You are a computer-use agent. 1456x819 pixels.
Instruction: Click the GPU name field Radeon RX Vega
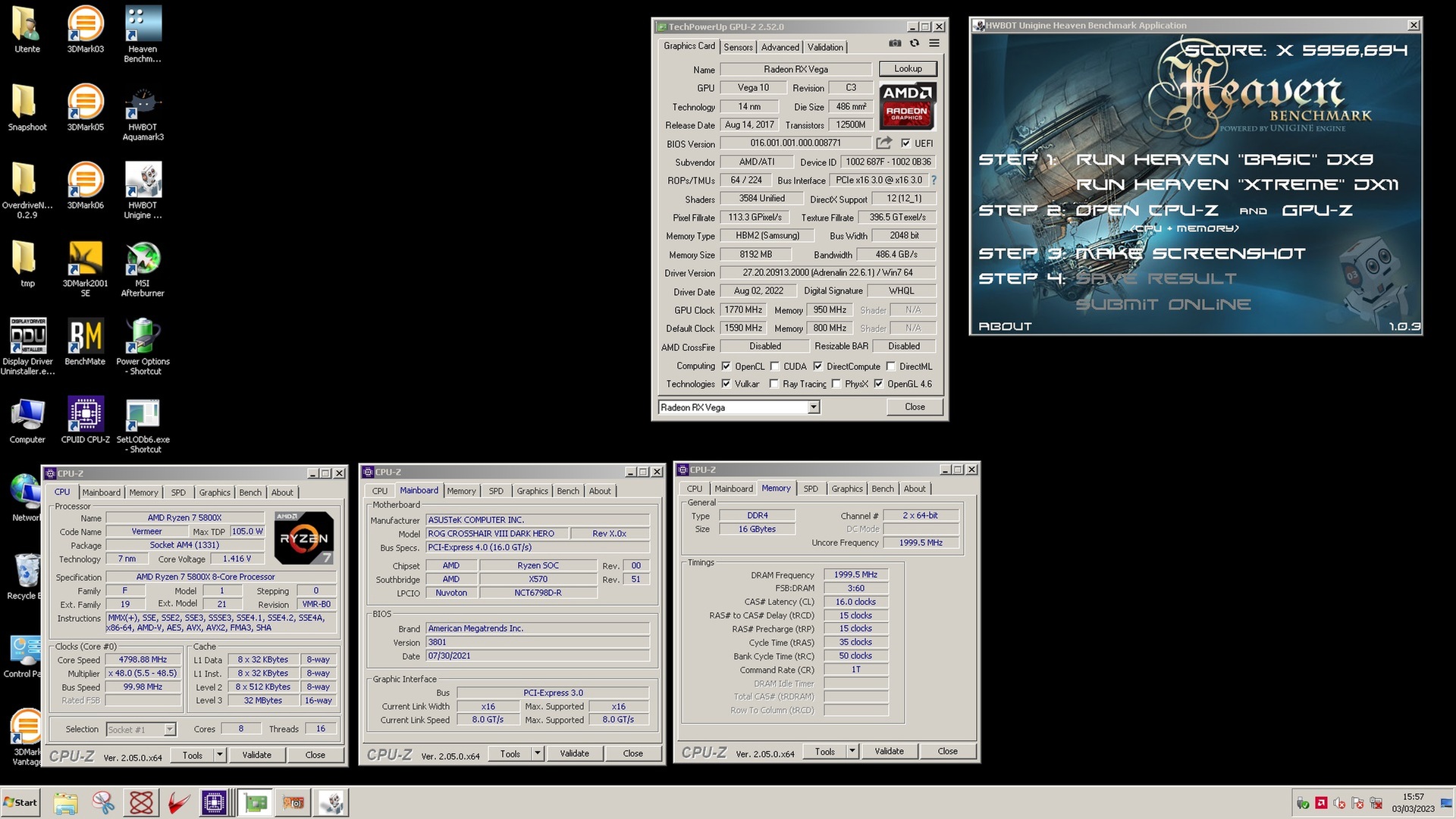795,69
